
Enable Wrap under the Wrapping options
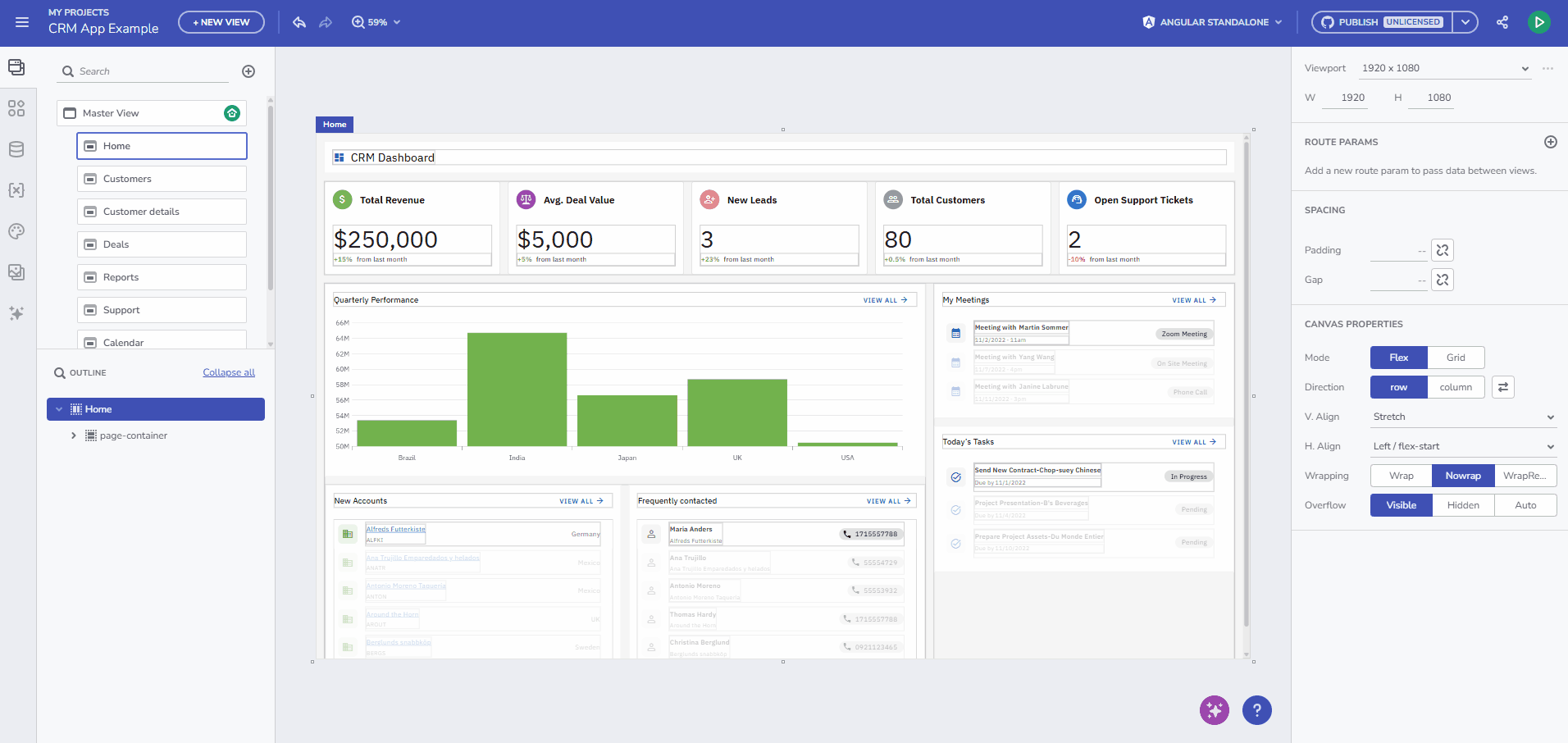[1400, 476]
